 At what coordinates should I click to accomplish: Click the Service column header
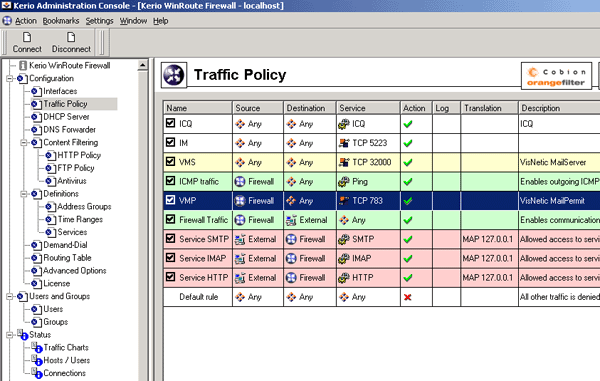click(x=368, y=108)
